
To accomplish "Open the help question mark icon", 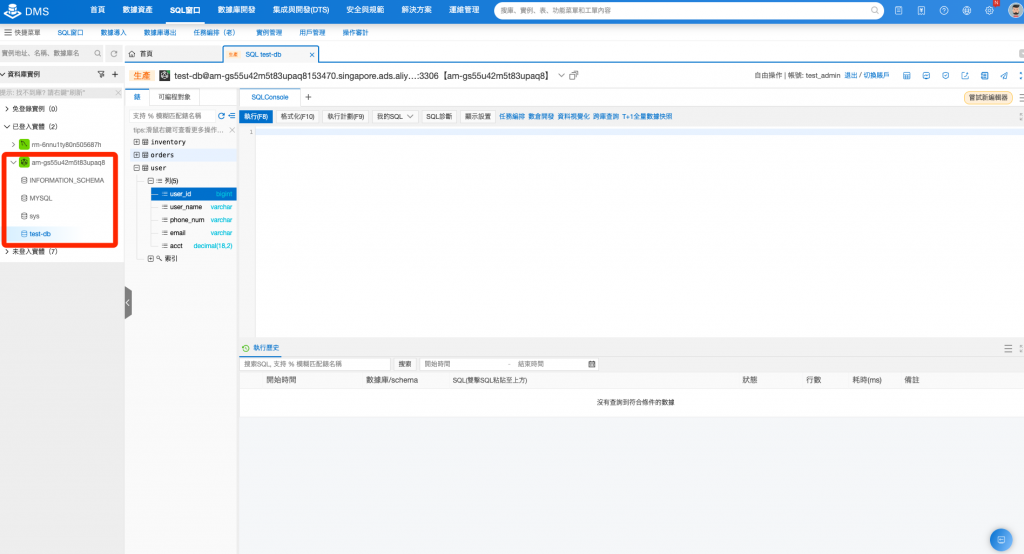I will [x=944, y=10].
